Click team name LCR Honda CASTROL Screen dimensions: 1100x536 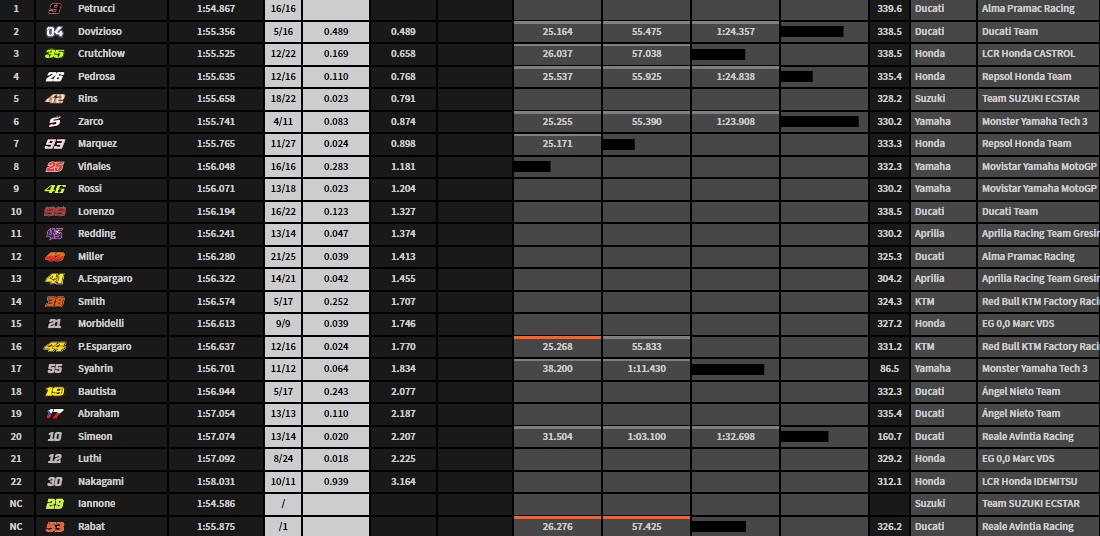(1028, 53)
